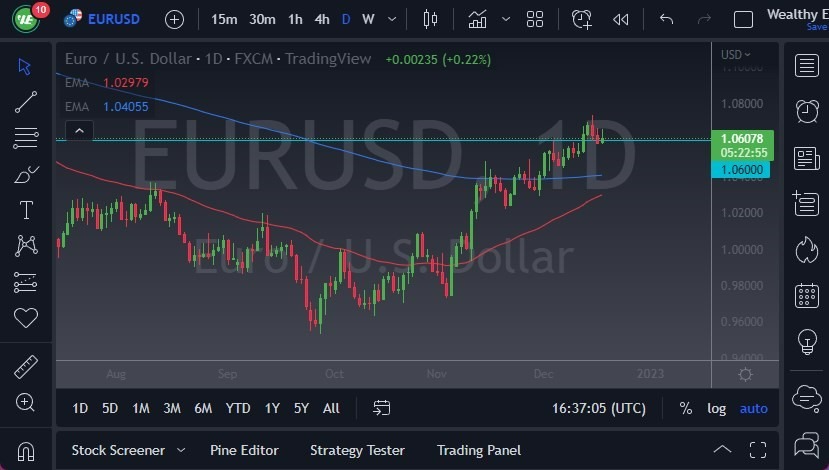Select the Text annotation tool
Image resolution: width=829 pixels, height=470 pixels.
[26, 210]
